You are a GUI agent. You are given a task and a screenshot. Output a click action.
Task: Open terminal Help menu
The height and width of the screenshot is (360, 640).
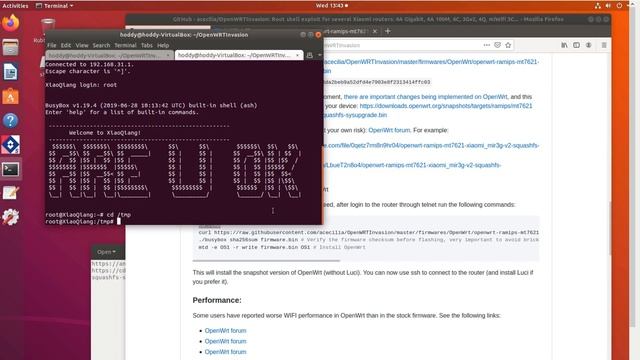pyautogui.click(x=163, y=45)
